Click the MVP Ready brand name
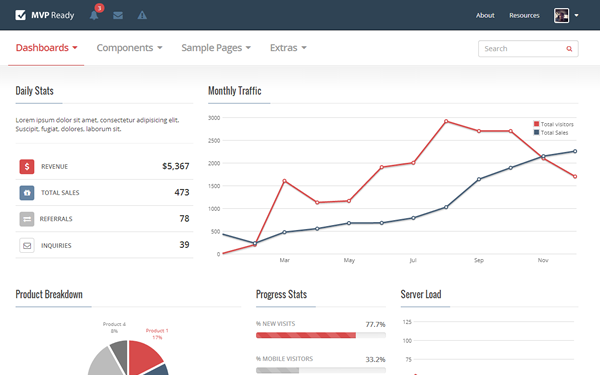The height and width of the screenshot is (375, 600). tap(53, 15)
